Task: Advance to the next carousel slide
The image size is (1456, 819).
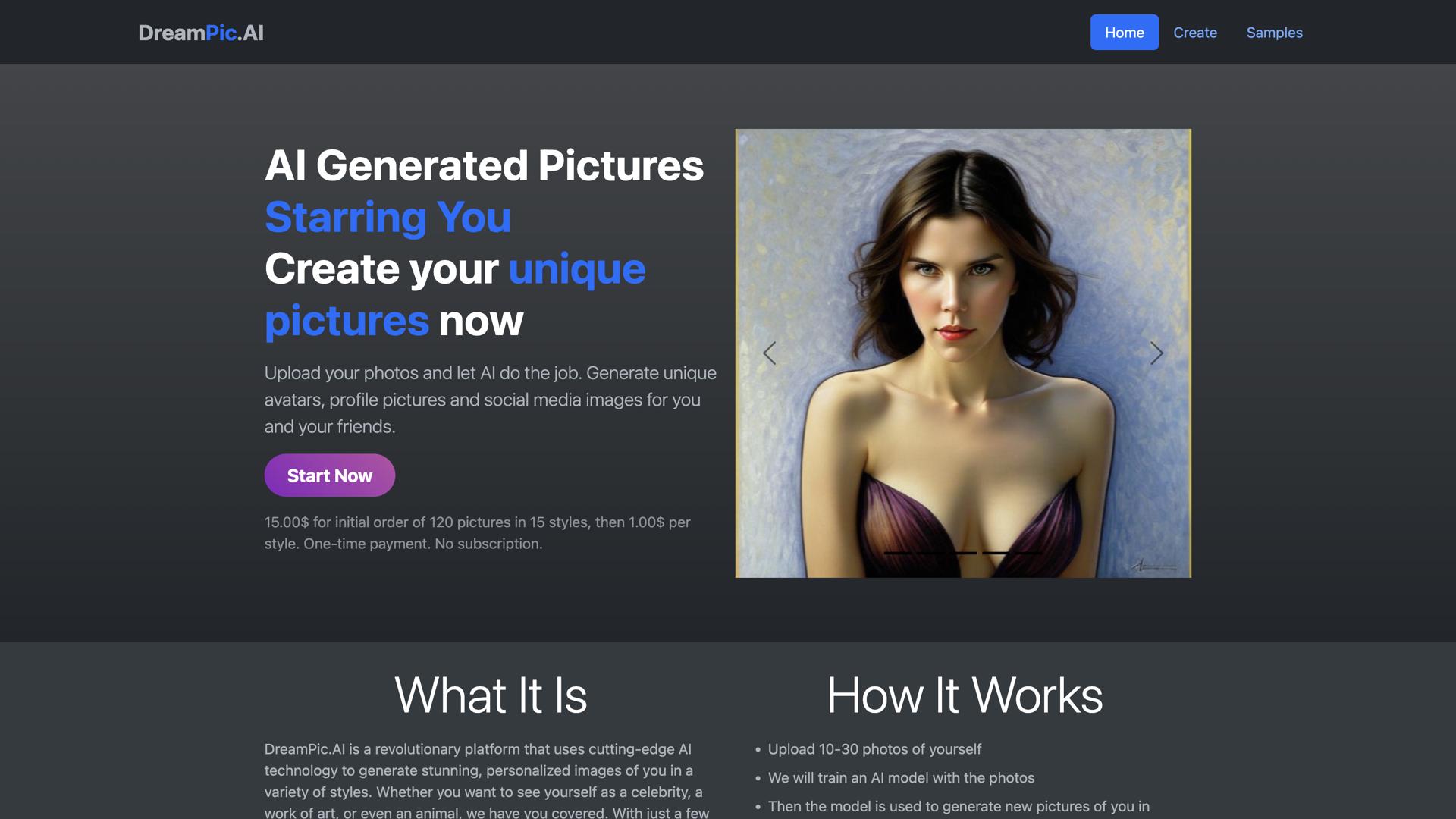Action: tap(1156, 353)
